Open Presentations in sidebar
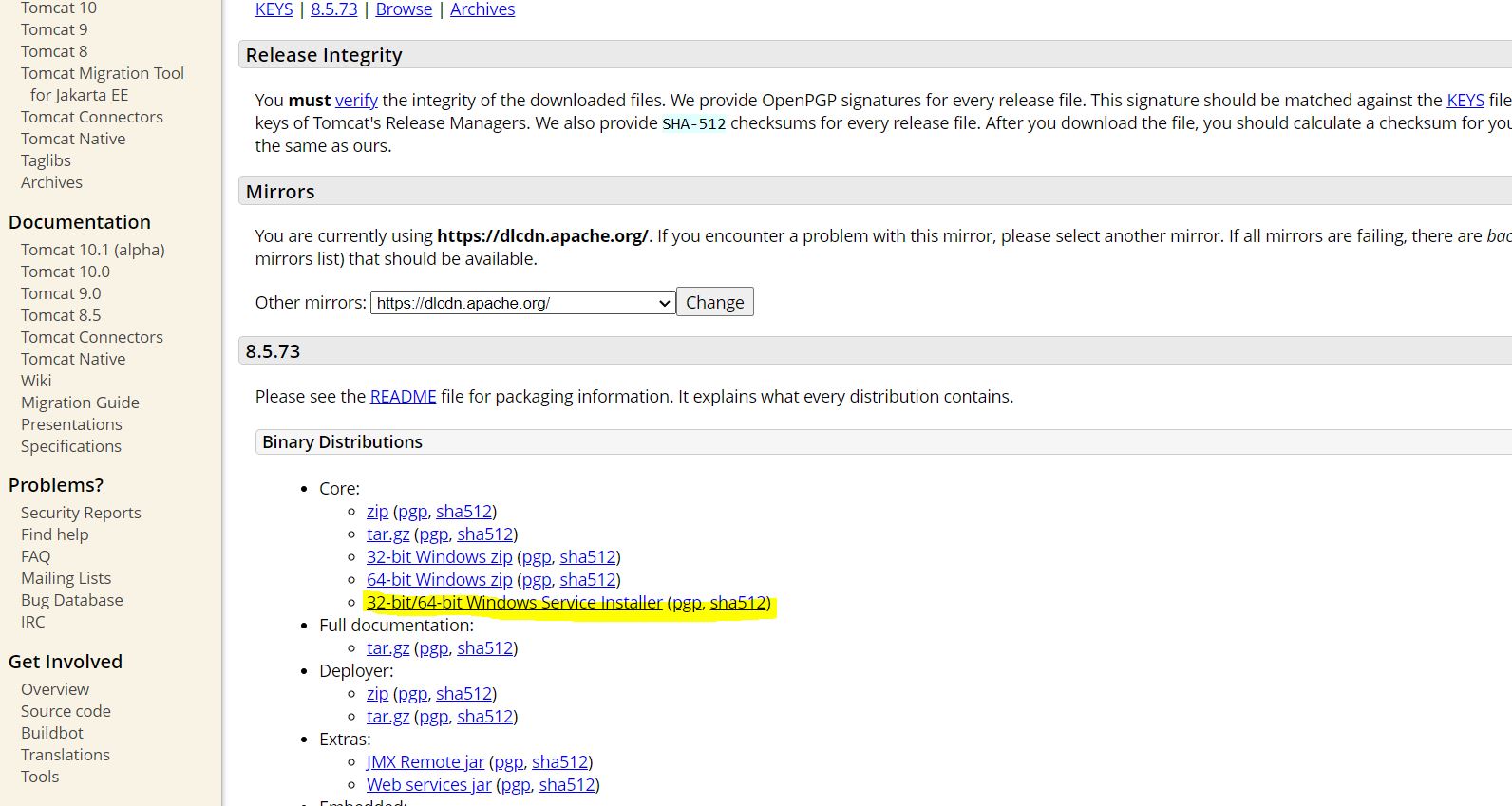The width and height of the screenshot is (1512, 806). pos(71,424)
